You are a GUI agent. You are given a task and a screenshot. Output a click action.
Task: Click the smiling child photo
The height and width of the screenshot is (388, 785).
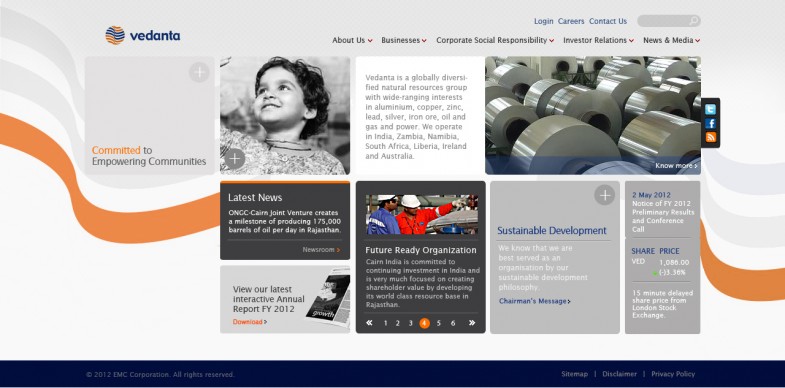coord(285,115)
